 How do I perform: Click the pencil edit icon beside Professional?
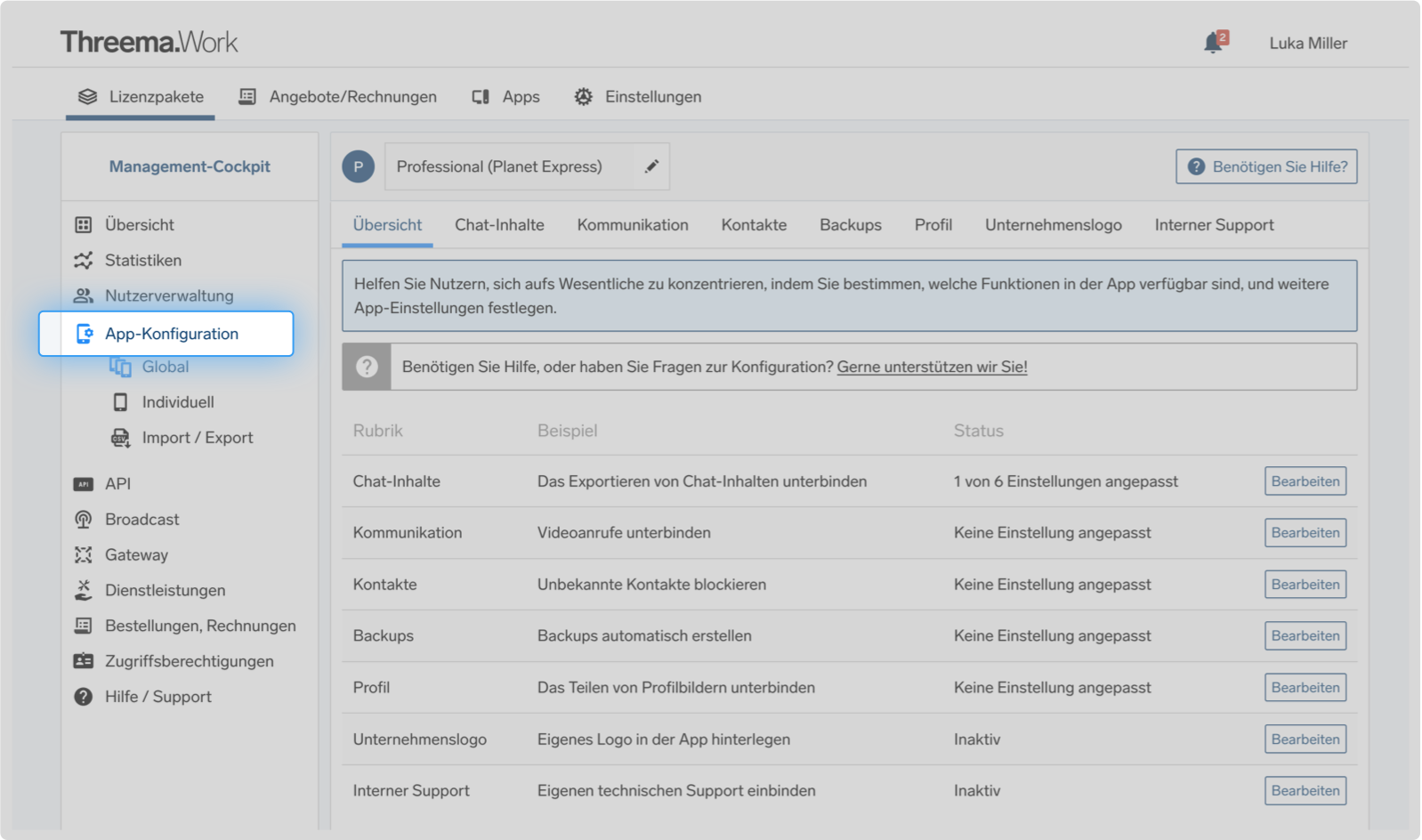click(651, 166)
